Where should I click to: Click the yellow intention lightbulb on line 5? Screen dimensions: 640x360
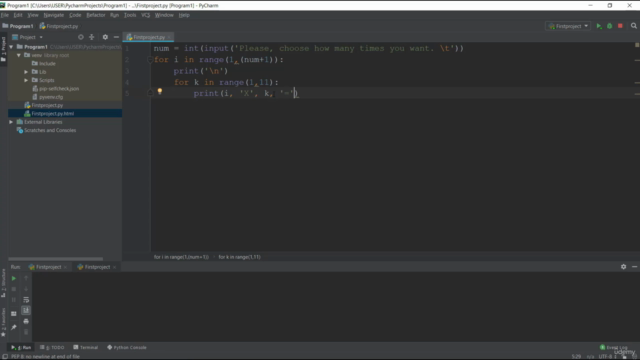160,91
